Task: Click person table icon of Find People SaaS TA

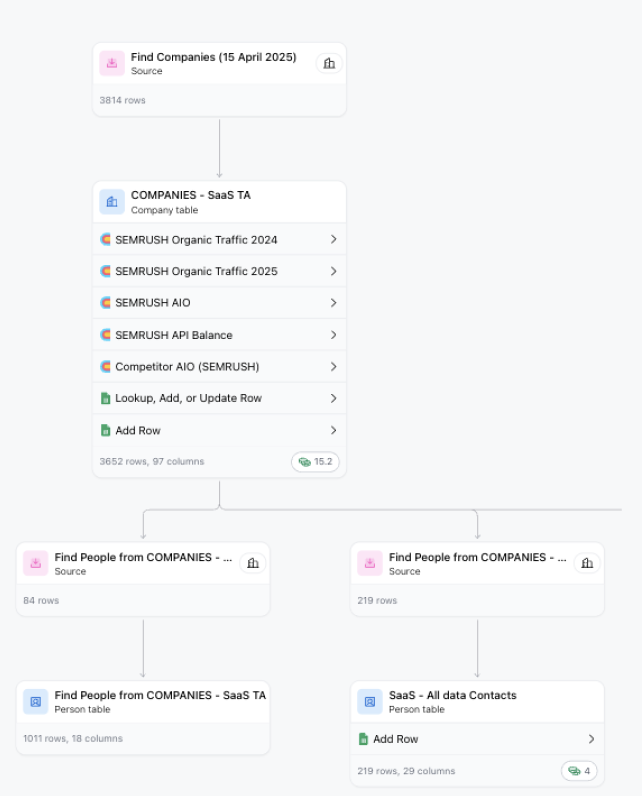Action: 36,702
